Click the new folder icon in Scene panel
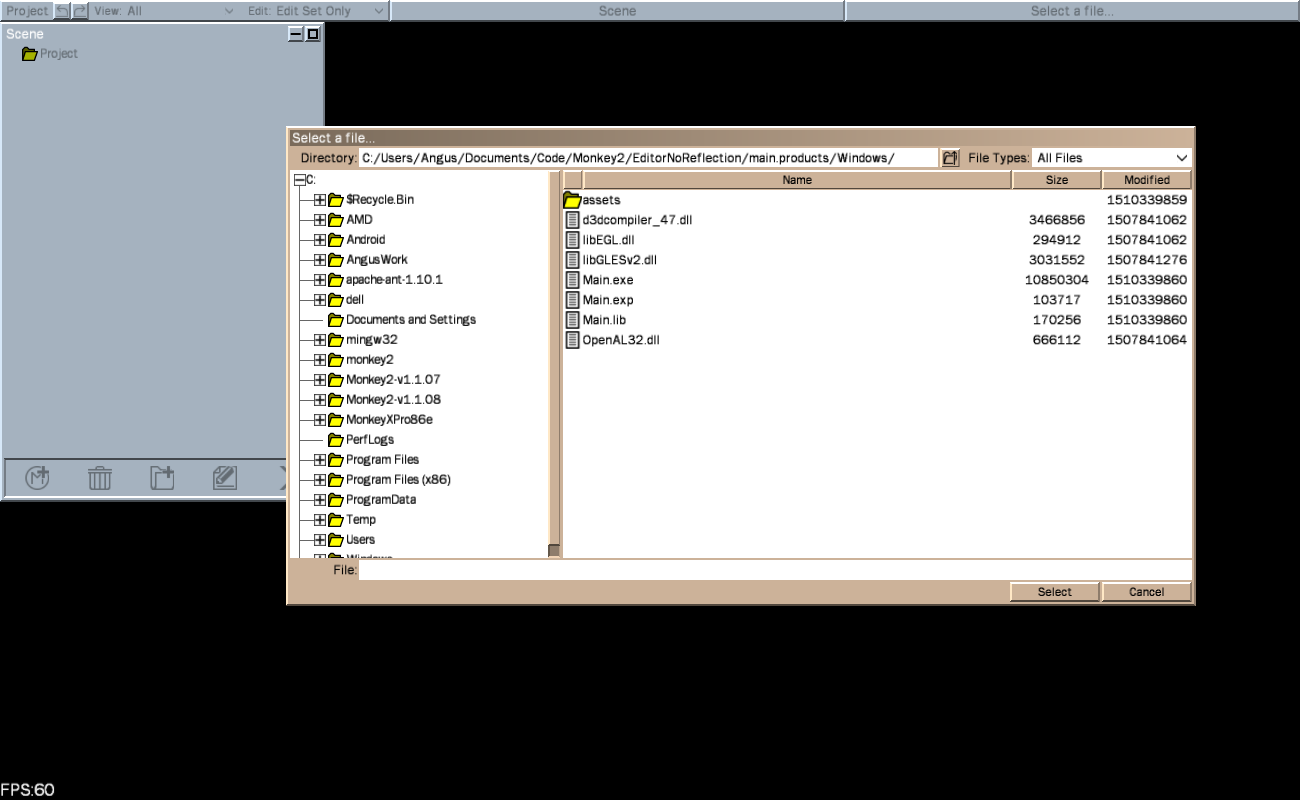Image resolution: width=1300 pixels, height=800 pixels. [162, 478]
